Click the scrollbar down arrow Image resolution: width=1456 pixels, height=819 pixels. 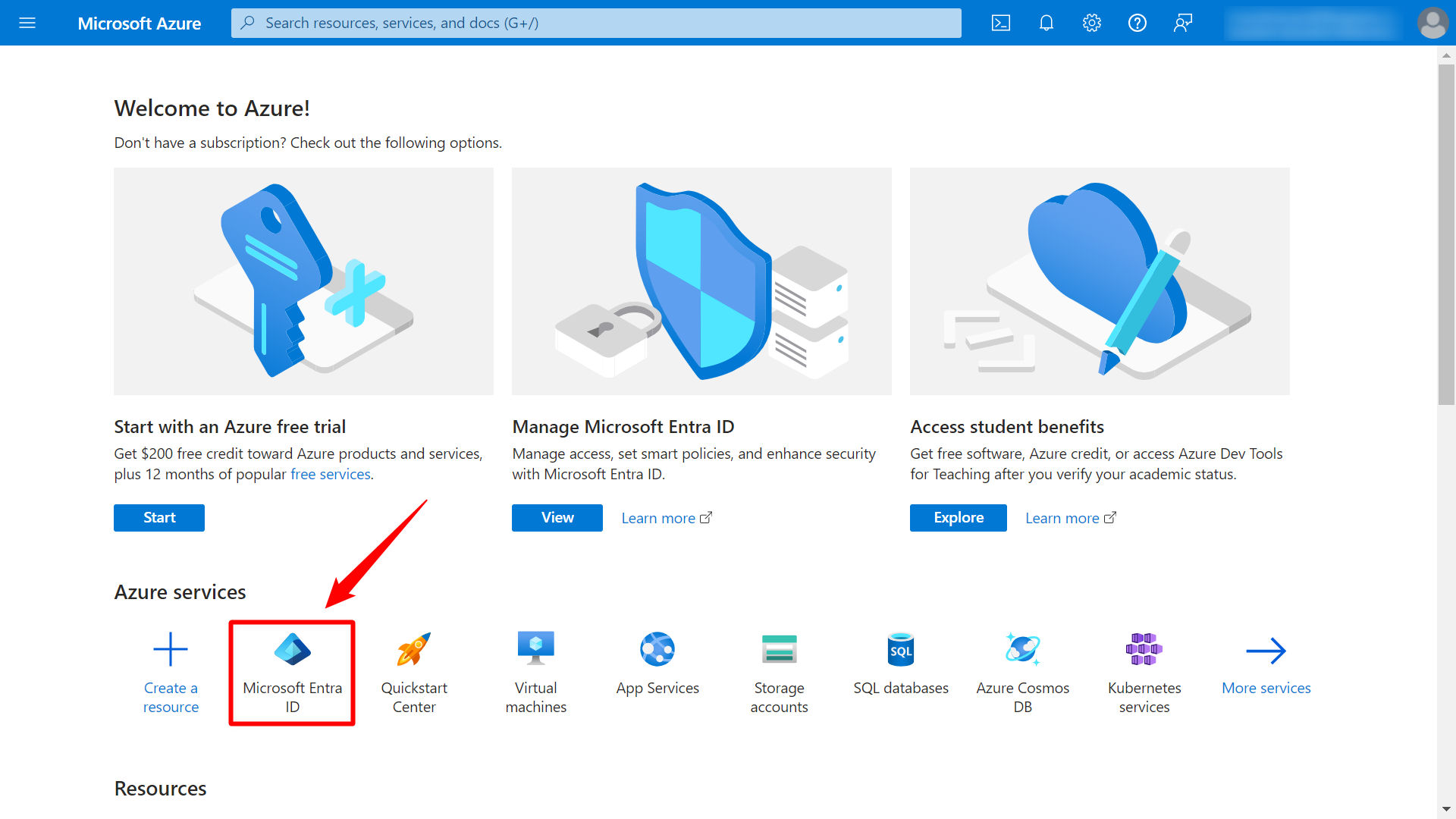1446,810
